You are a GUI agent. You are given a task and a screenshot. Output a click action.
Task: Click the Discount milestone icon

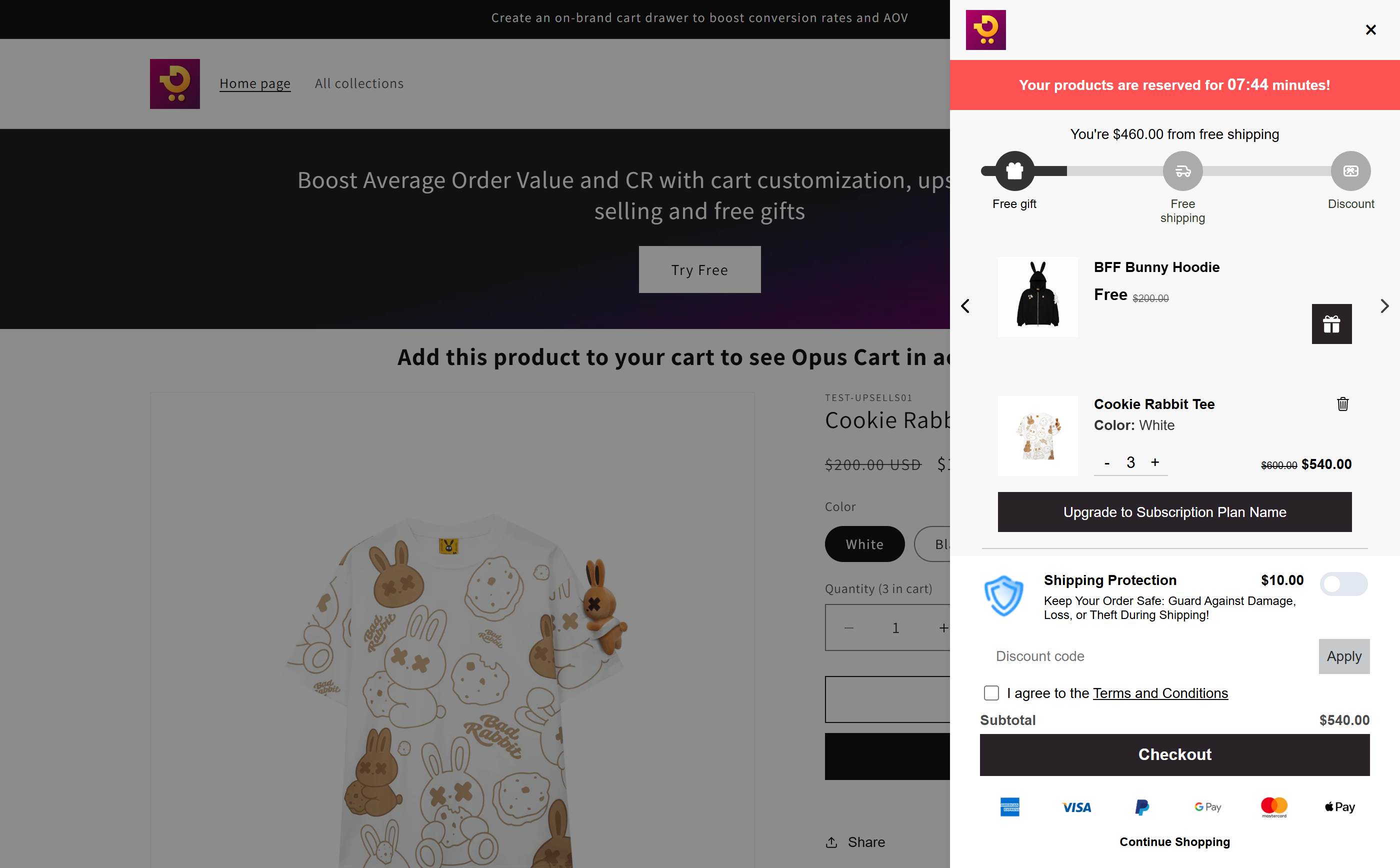tap(1350, 171)
